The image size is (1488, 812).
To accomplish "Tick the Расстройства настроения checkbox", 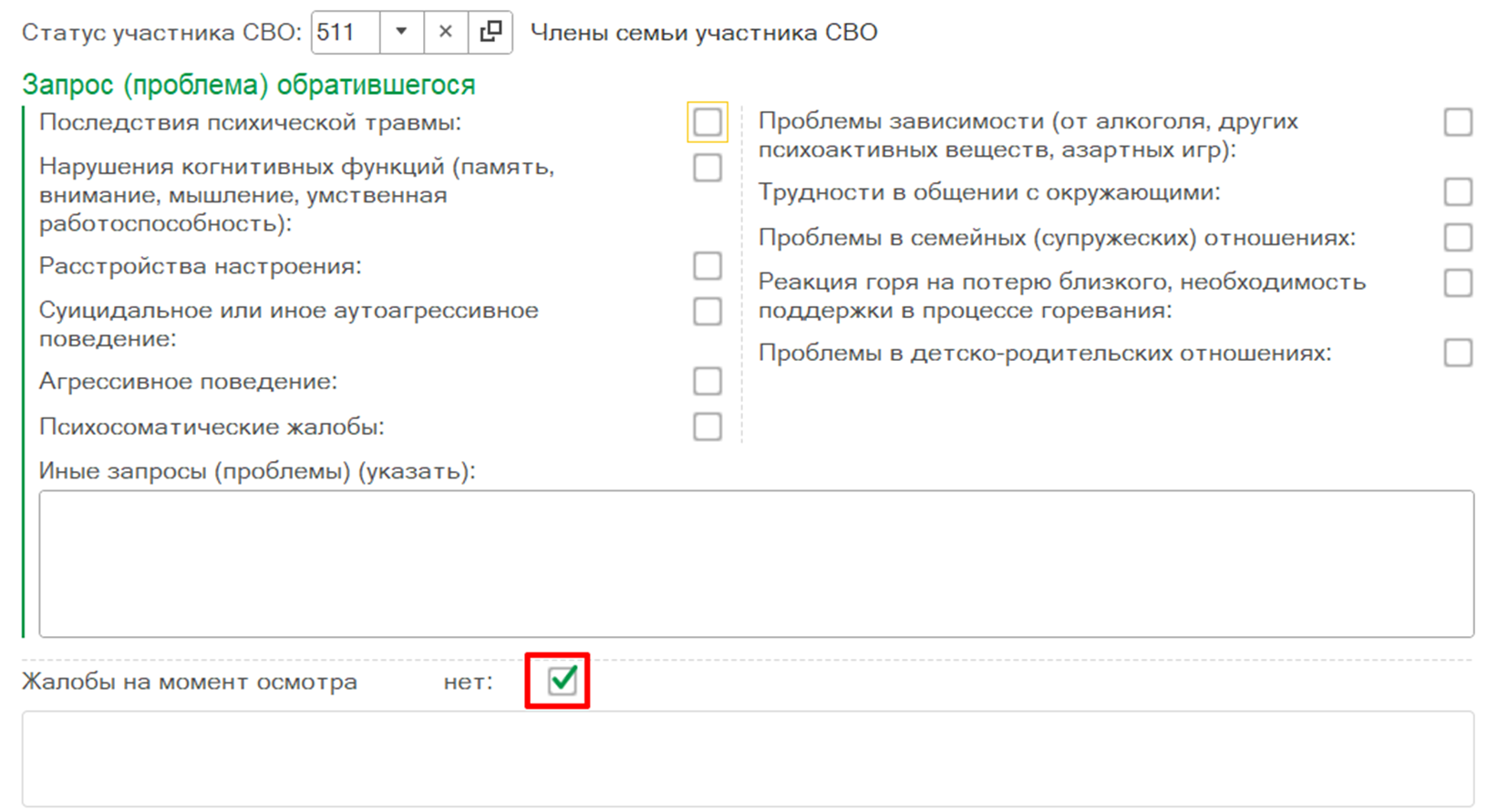I will click(708, 266).
